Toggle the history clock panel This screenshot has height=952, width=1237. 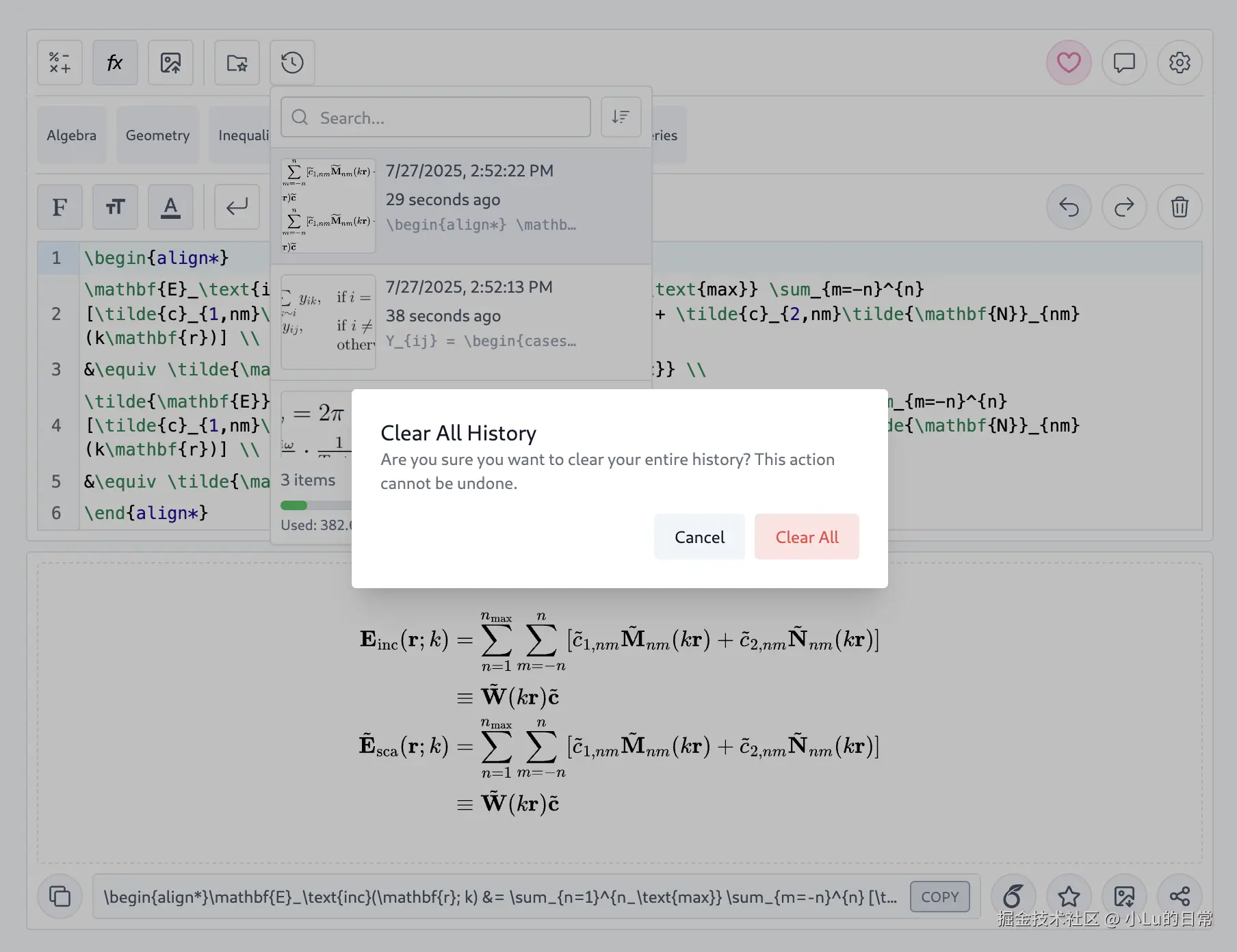[x=292, y=63]
